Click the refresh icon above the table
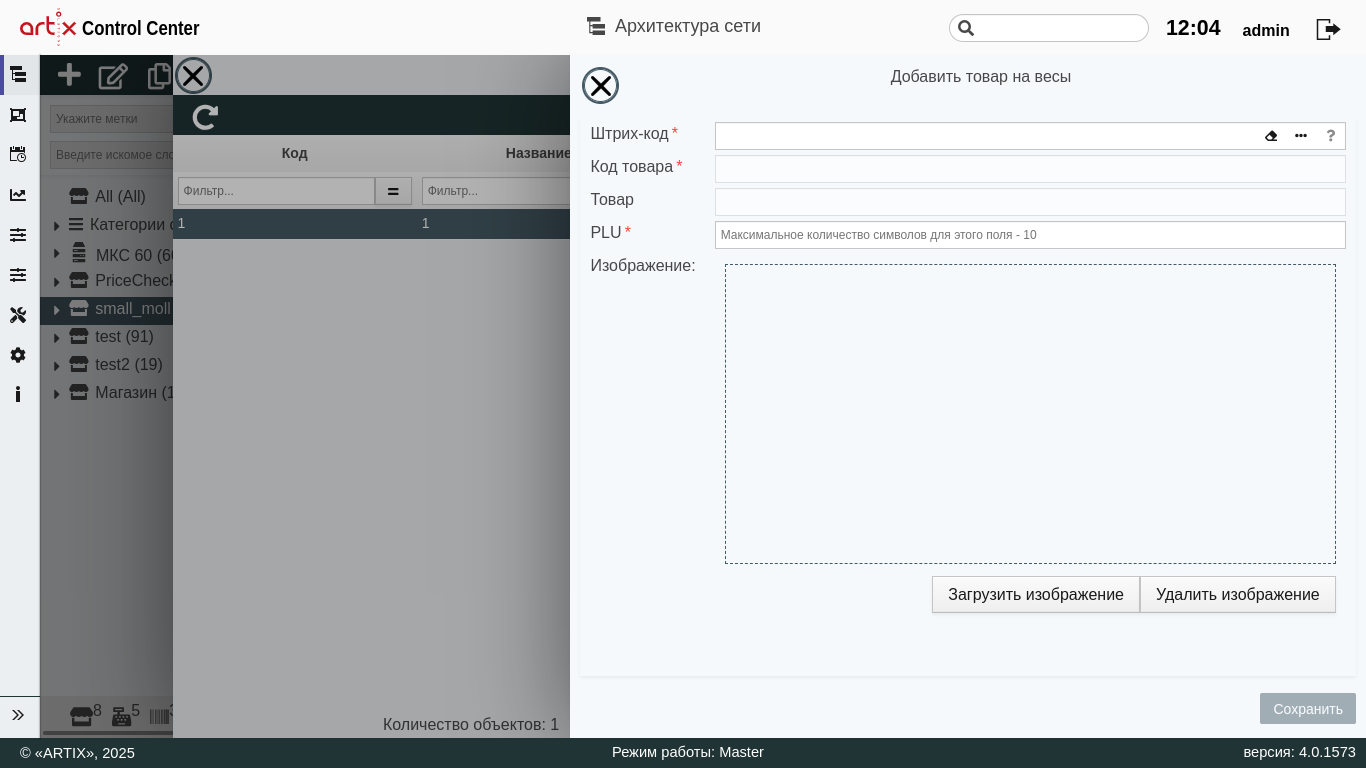This screenshot has height=768, width=1366. [x=205, y=117]
